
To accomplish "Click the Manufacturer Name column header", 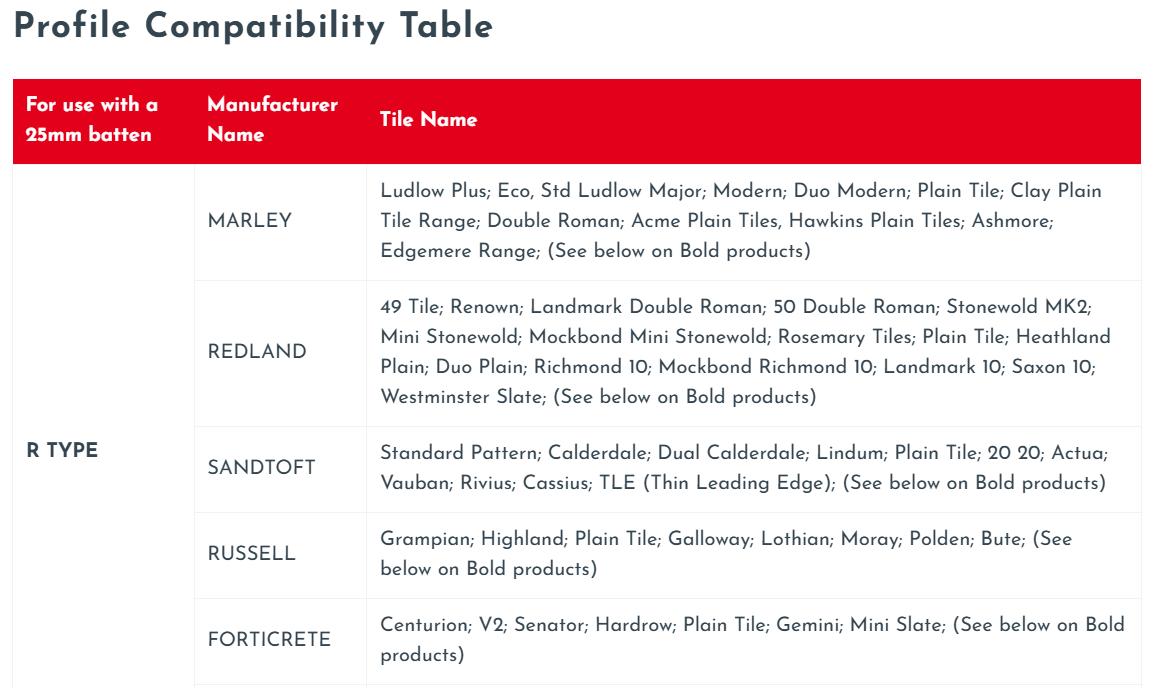I will (x=272, y=119).
